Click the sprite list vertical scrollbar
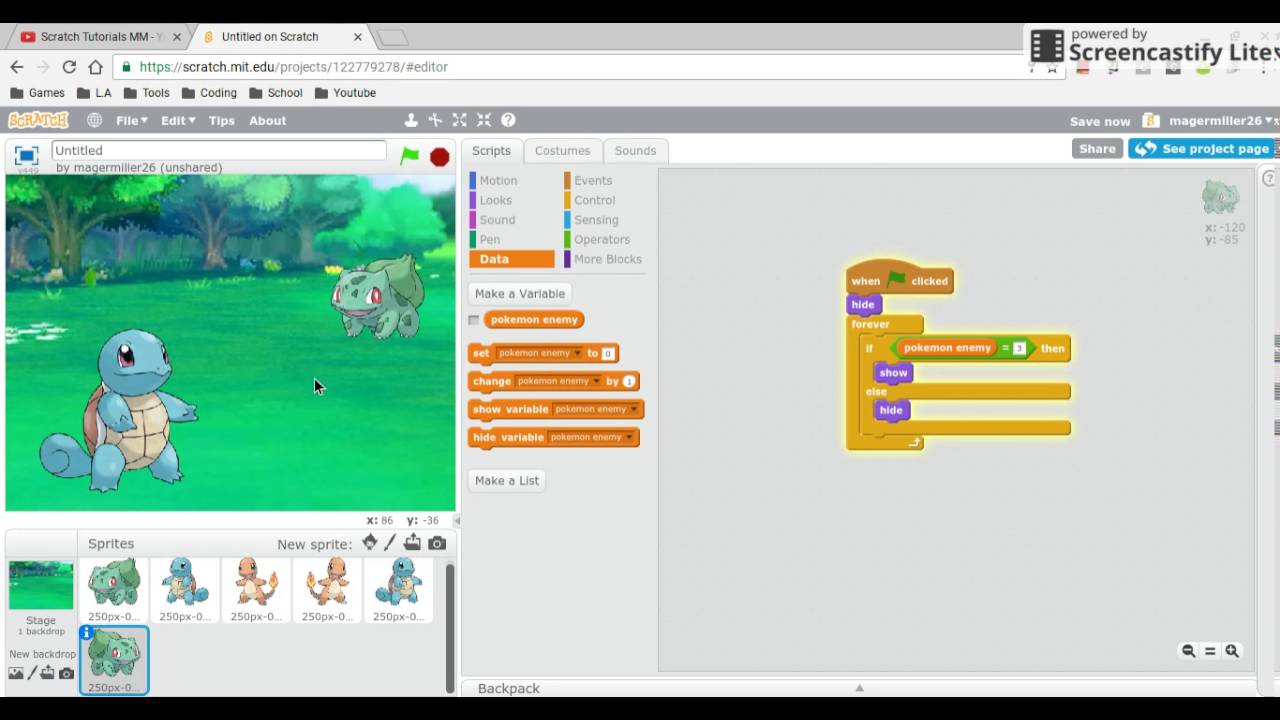1280x720 pixels. [x=450, y=627]
